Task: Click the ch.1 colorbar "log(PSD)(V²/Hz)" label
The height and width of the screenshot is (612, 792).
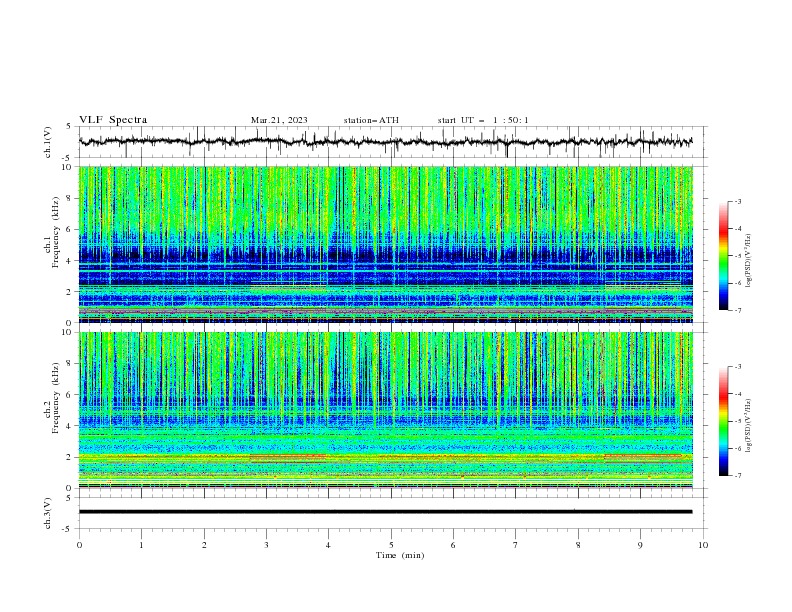Action: coord(749,261)
